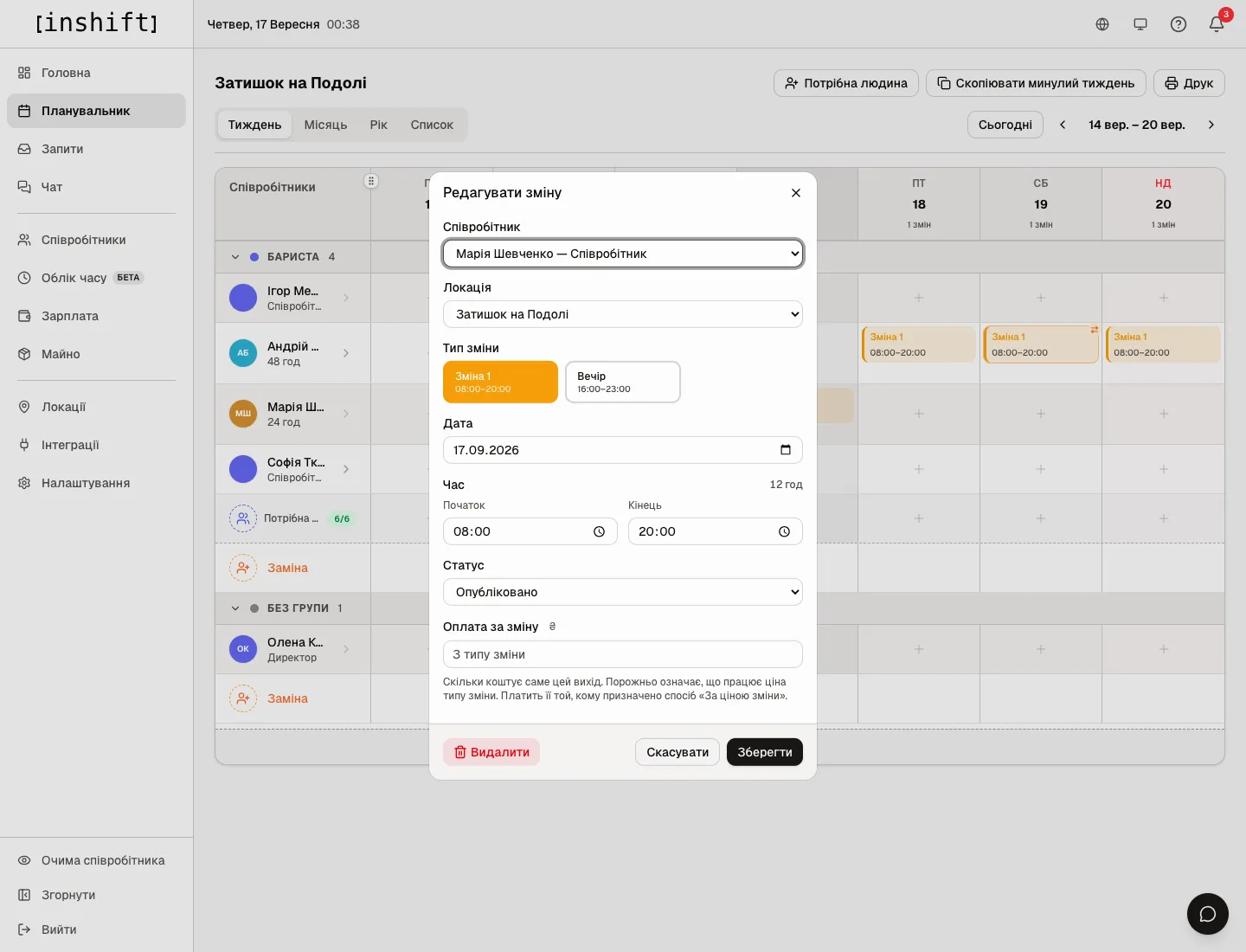Click the Друк print button

point(1189,83)
